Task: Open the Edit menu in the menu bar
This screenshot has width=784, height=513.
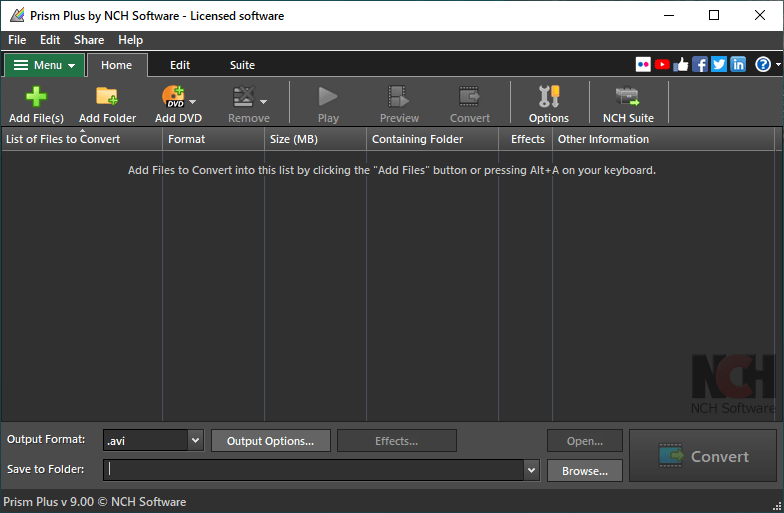Action: (x=50, y=40)
